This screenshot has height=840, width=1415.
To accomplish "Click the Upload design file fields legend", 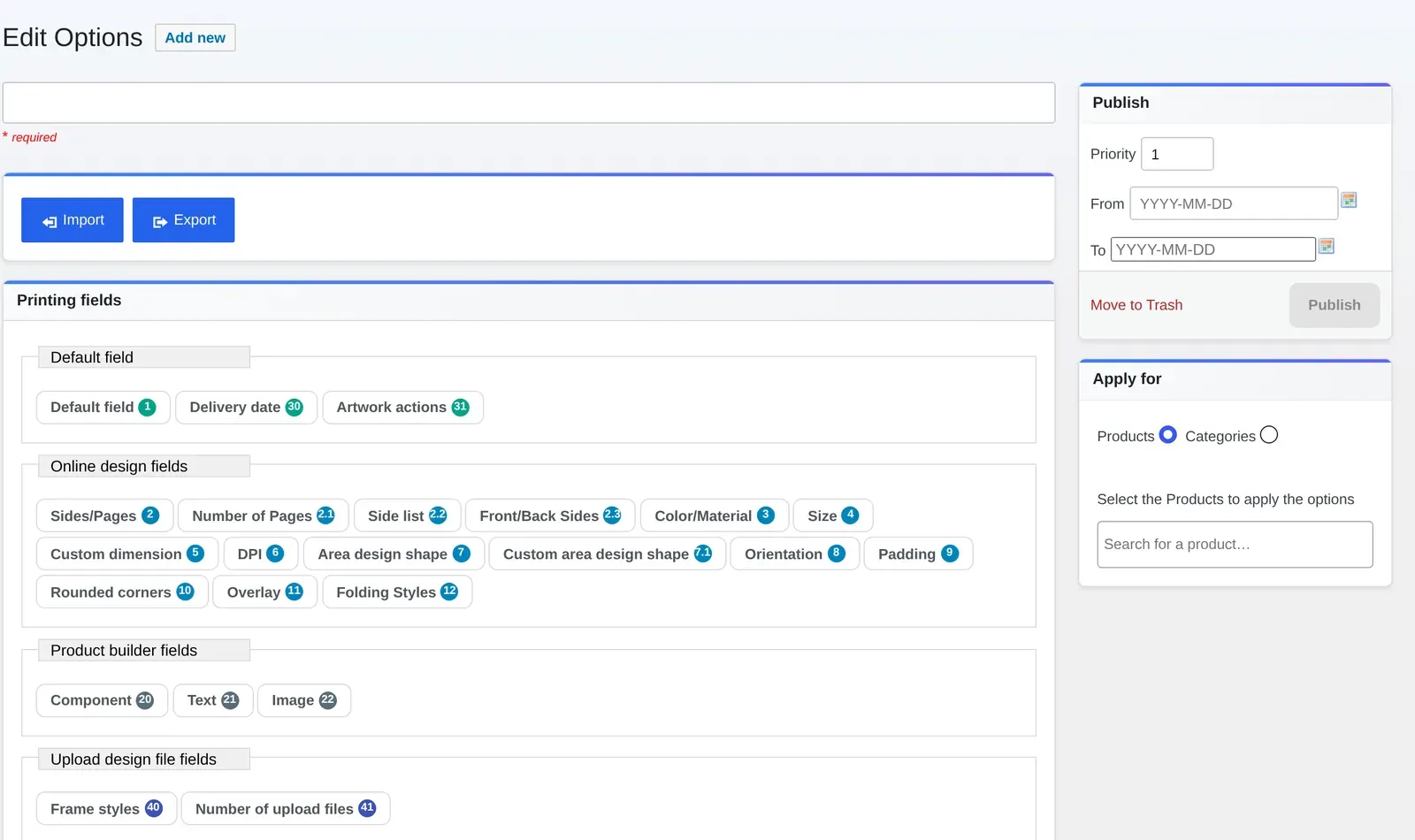I will [144, 760].
